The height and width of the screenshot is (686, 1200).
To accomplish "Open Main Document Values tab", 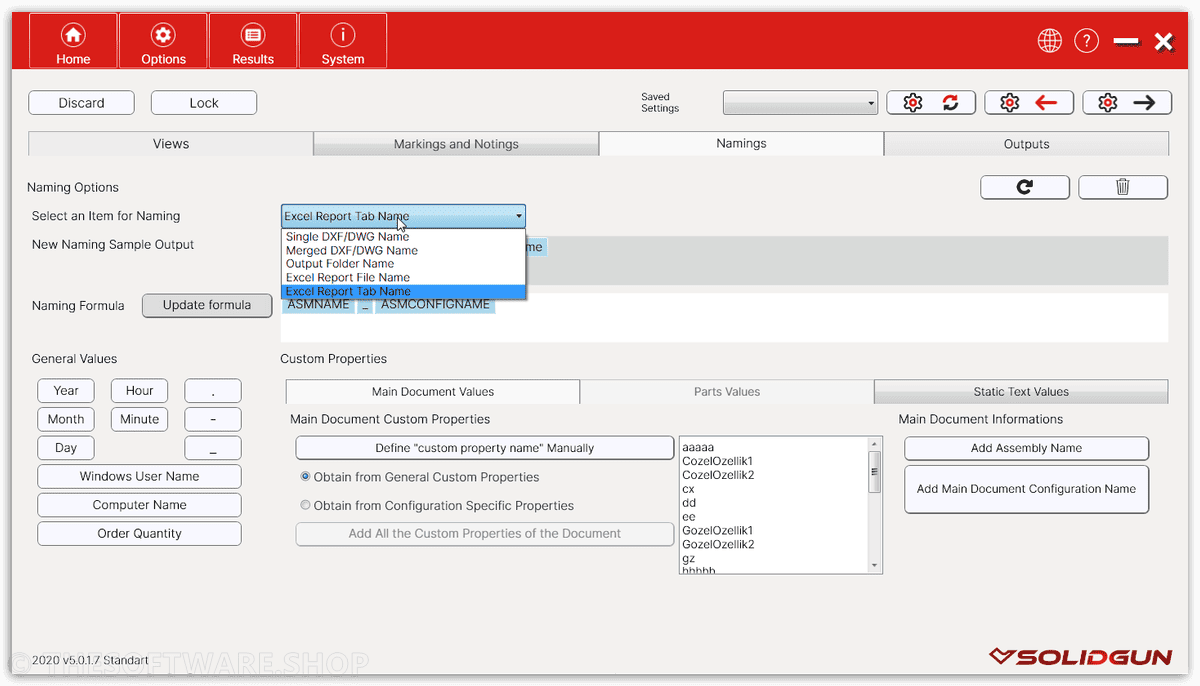I will [x=433, y=392].
